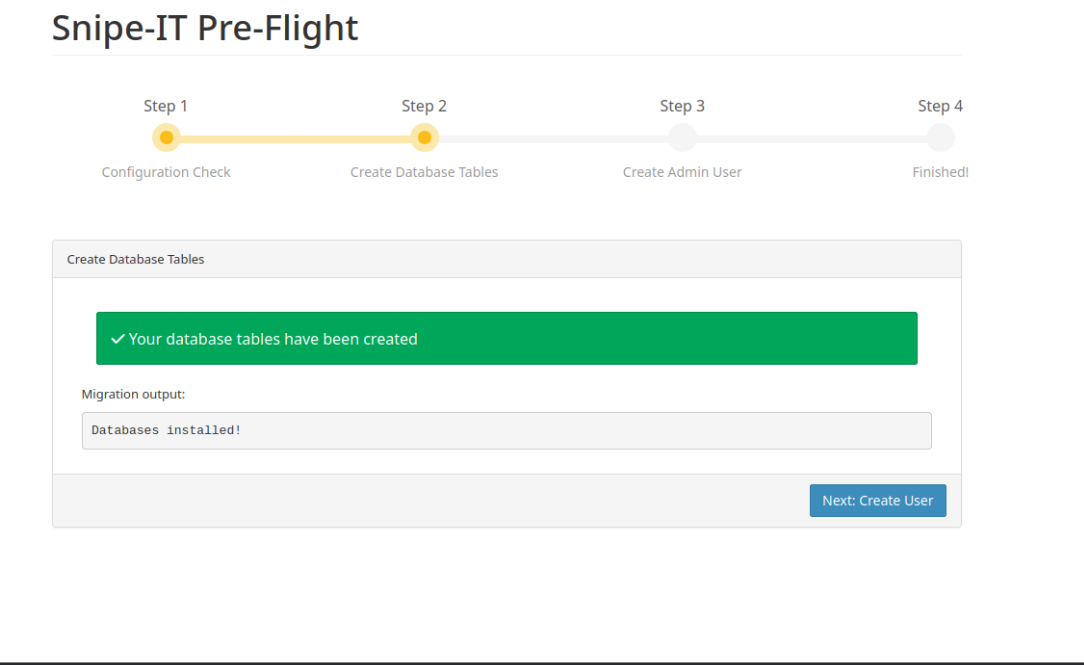The image size is (1084, 665).
Task: Select the Step 3 grey circle marker
Action: tap(682, 137)
